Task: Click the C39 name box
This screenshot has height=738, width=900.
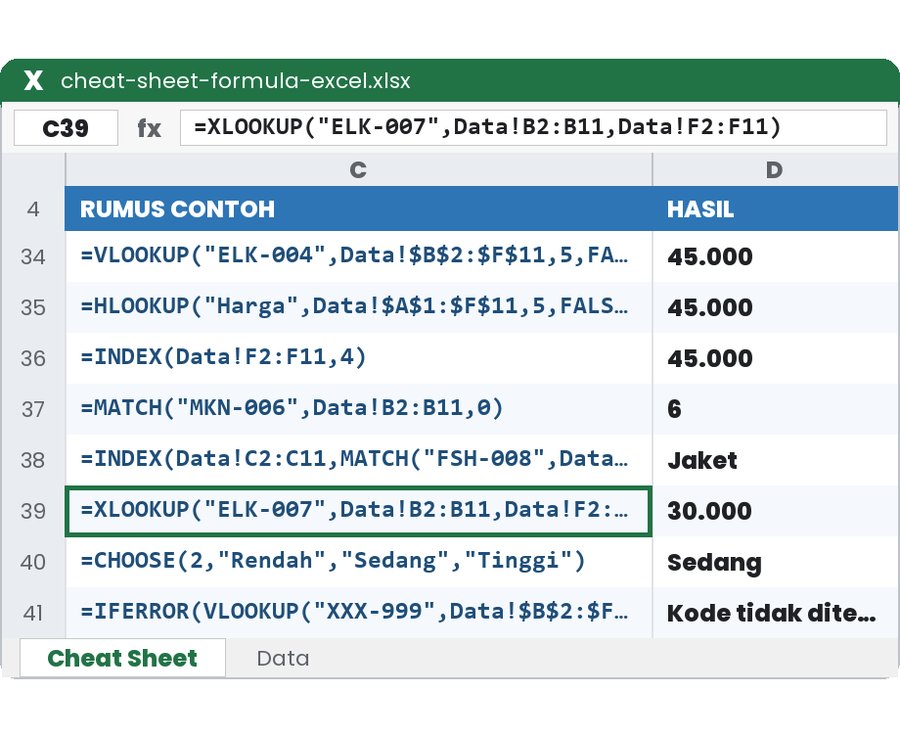Action: tap(66, 128)
